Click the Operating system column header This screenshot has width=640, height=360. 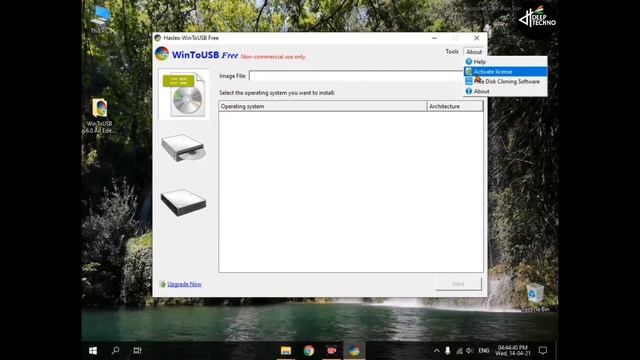coord(322,106)
